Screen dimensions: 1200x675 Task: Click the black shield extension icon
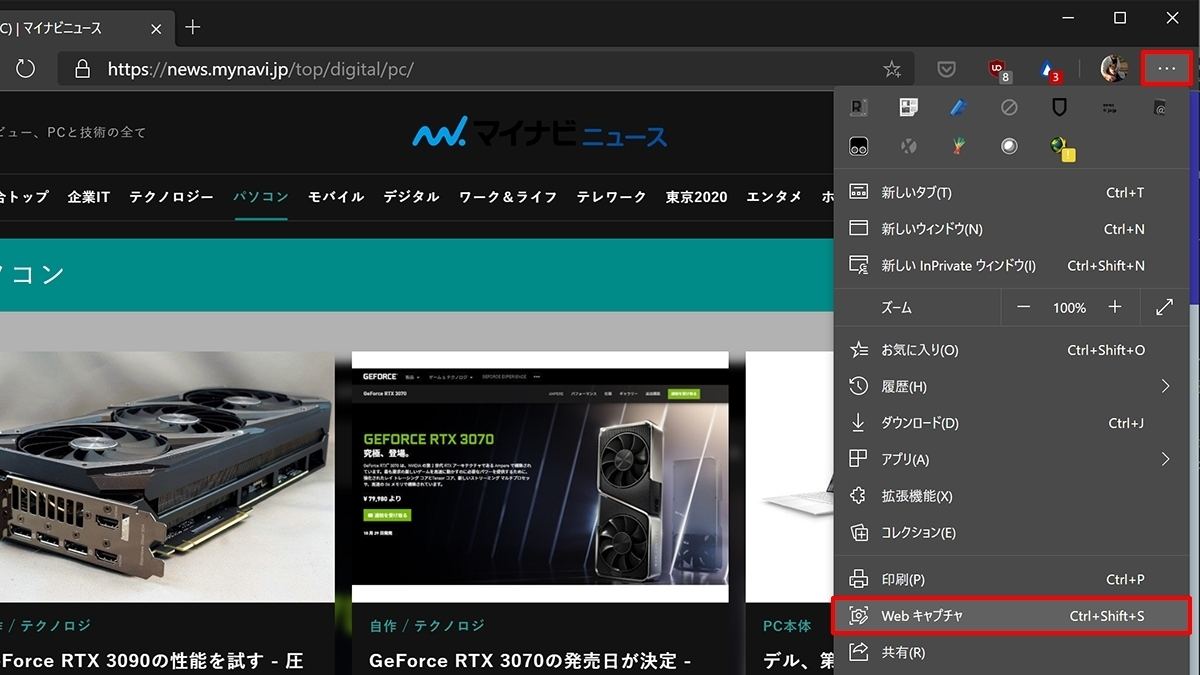1060,107
